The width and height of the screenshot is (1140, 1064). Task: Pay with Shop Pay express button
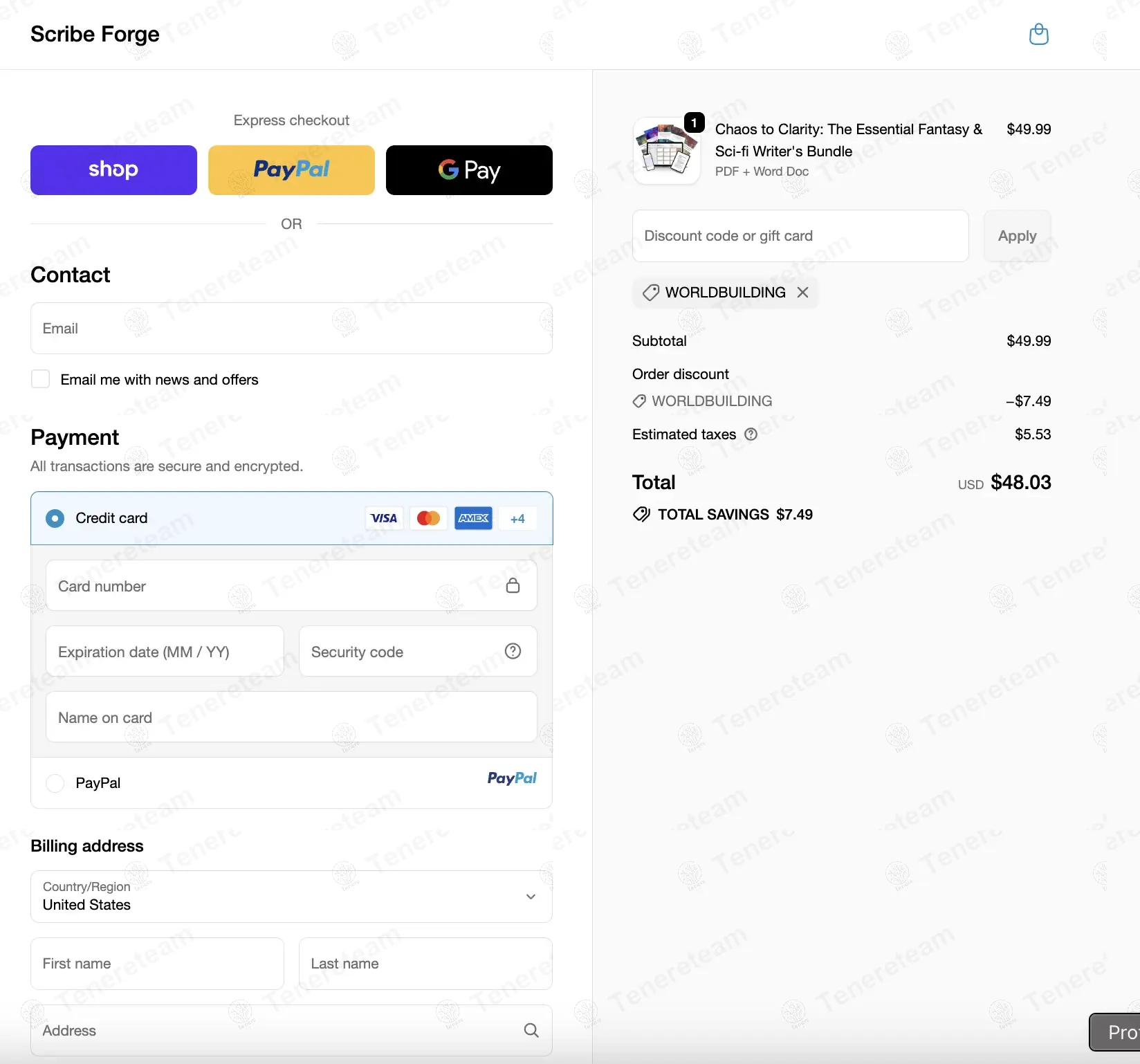pyautogui.click(x=113, y=170)
